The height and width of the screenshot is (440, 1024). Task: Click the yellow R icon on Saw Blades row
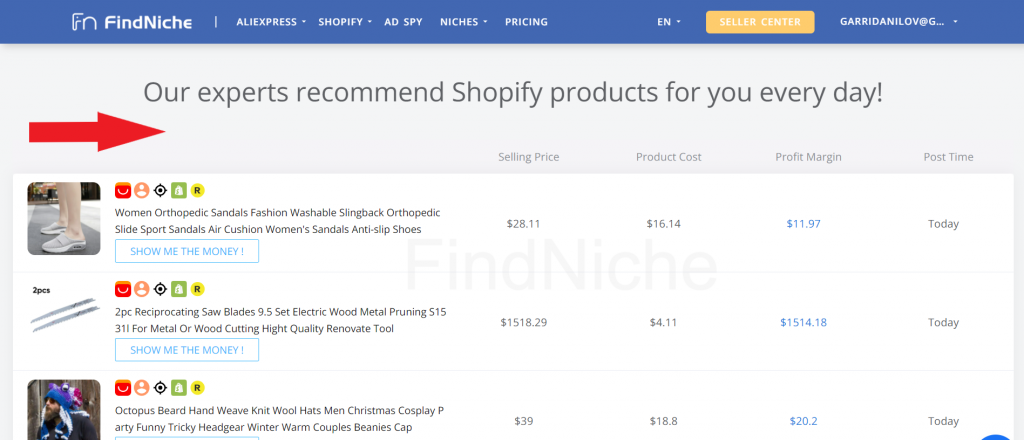click(x=198, y=289)
